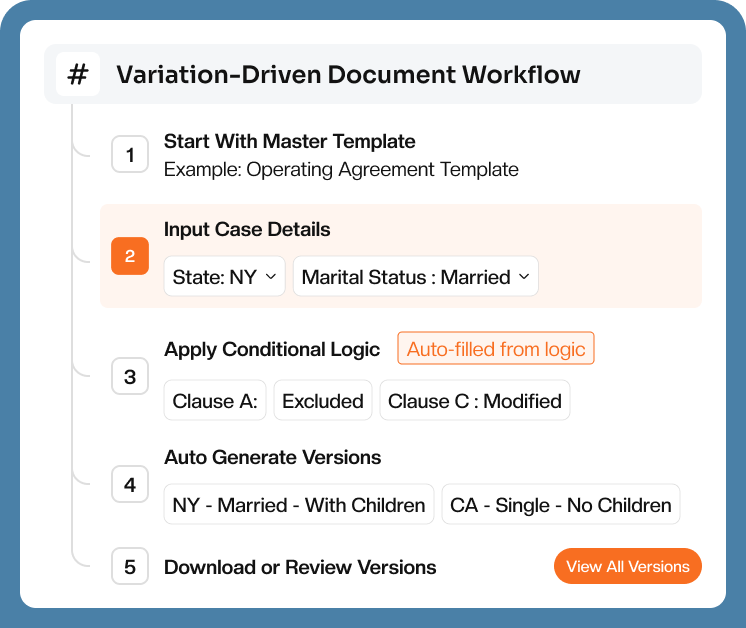Viewport: 746px width, 628px height.
Task: Select step number 1 badge
Action: (130, 154)
